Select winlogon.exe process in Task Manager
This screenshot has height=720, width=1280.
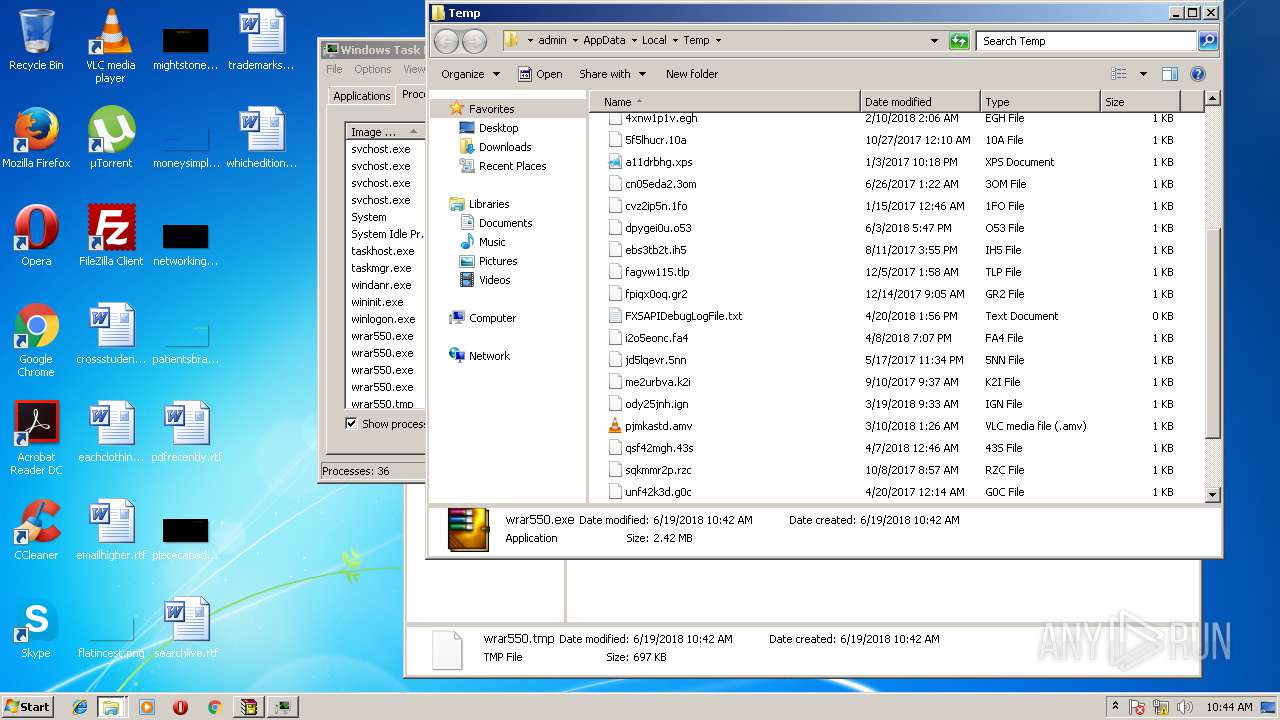(384, 320)
